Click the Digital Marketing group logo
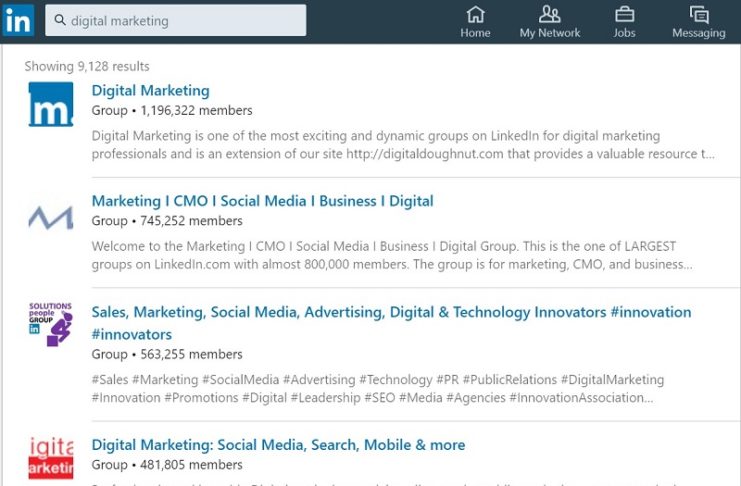 click(x=51, y=104)
